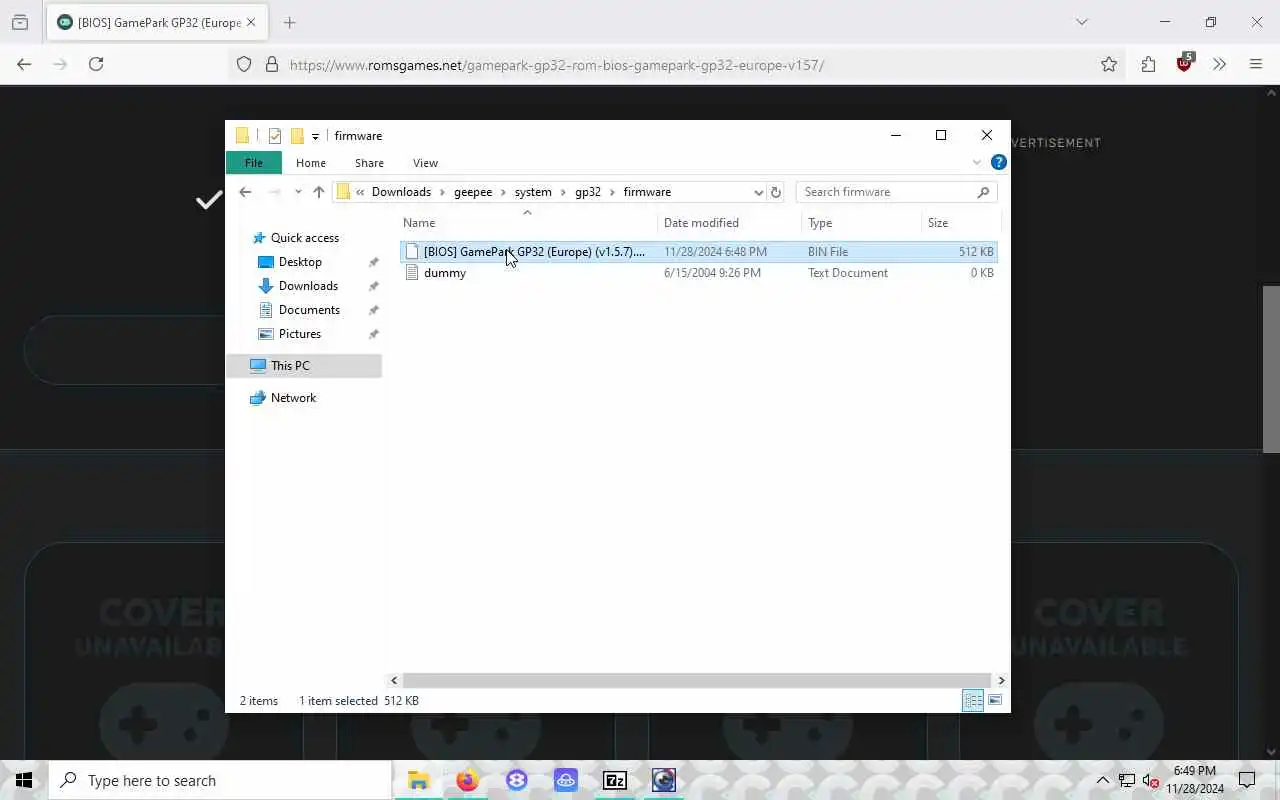Image resolution: width=1280 pixels, height=800 pixels.
Task: Open the notification center icon
Action: pyautogui.click(x=1247, y=780)
